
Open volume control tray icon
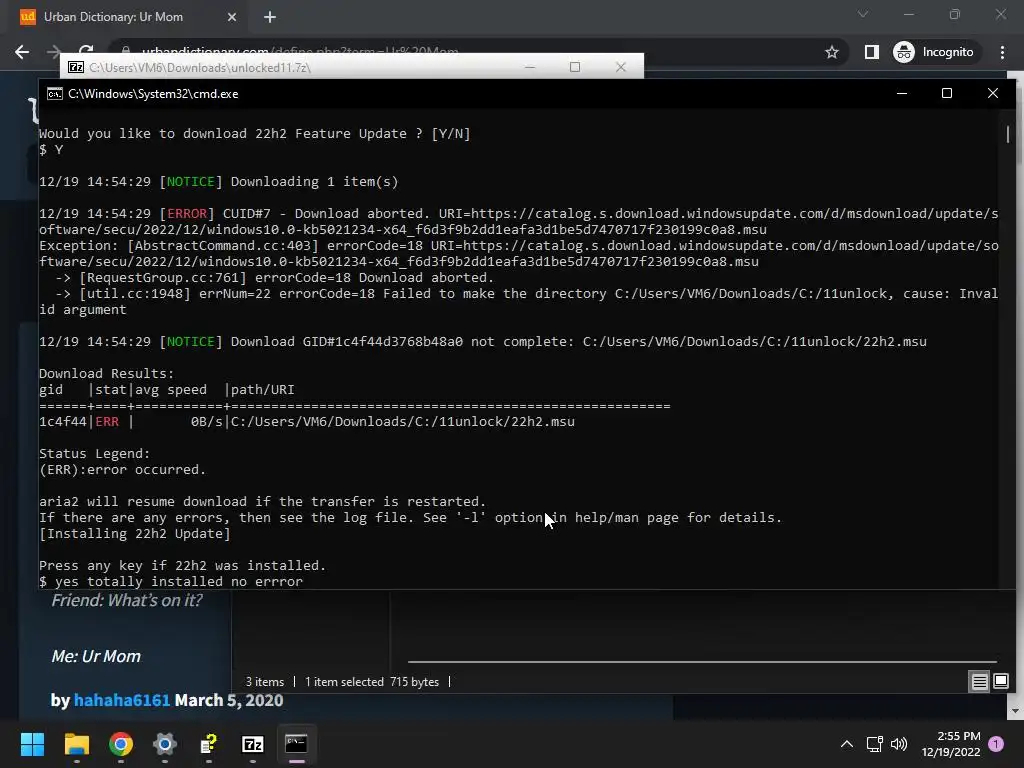(x=899, y=744)
